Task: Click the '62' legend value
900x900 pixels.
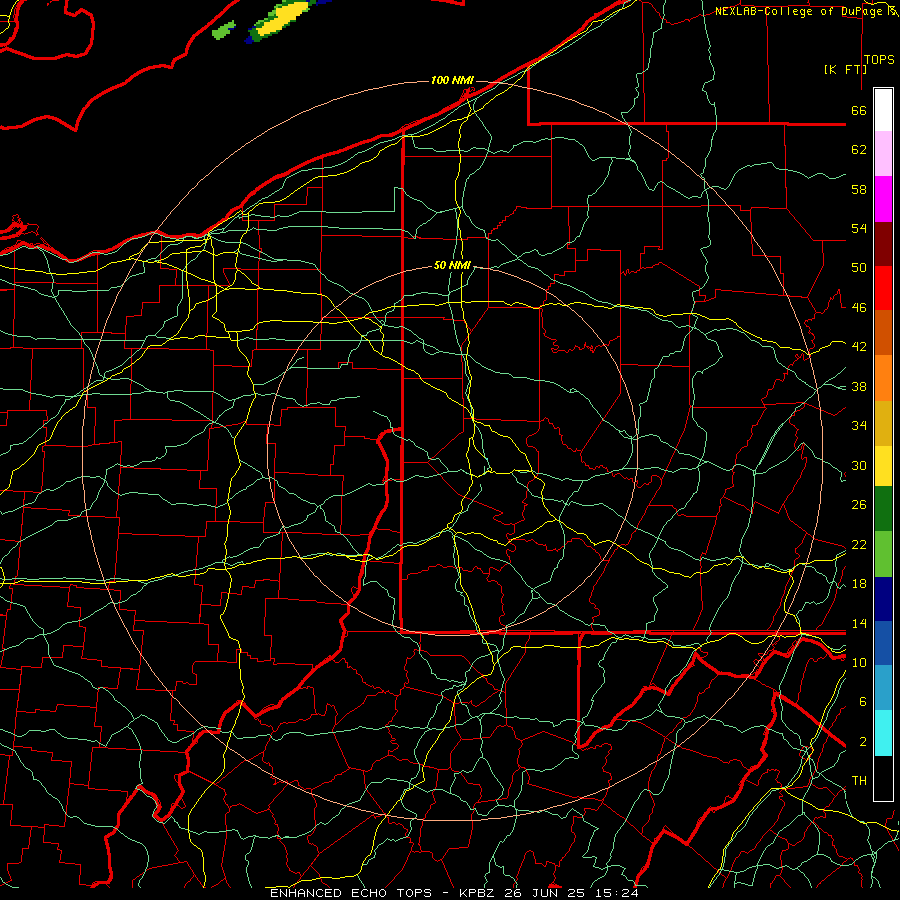Action: 859,150
